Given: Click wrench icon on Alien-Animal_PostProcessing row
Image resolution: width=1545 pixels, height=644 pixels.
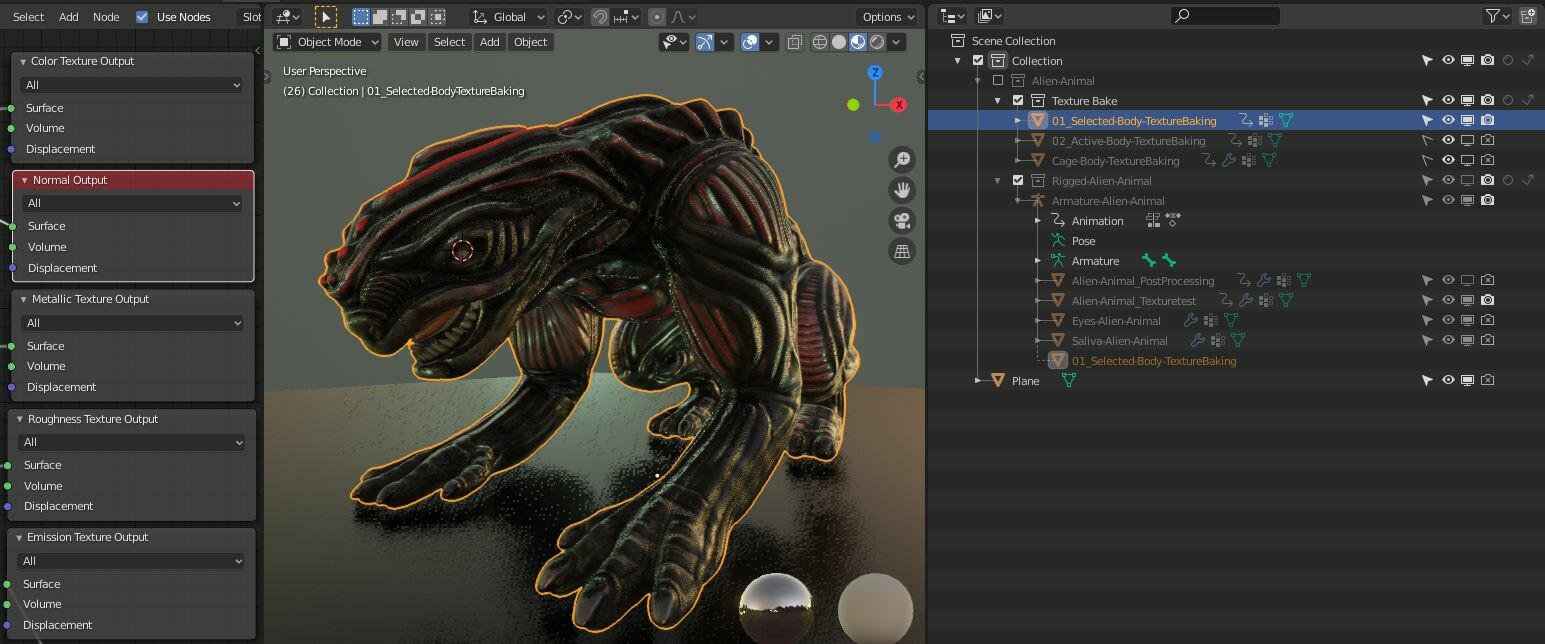Looking at the screenshot, I should 1264,281.
